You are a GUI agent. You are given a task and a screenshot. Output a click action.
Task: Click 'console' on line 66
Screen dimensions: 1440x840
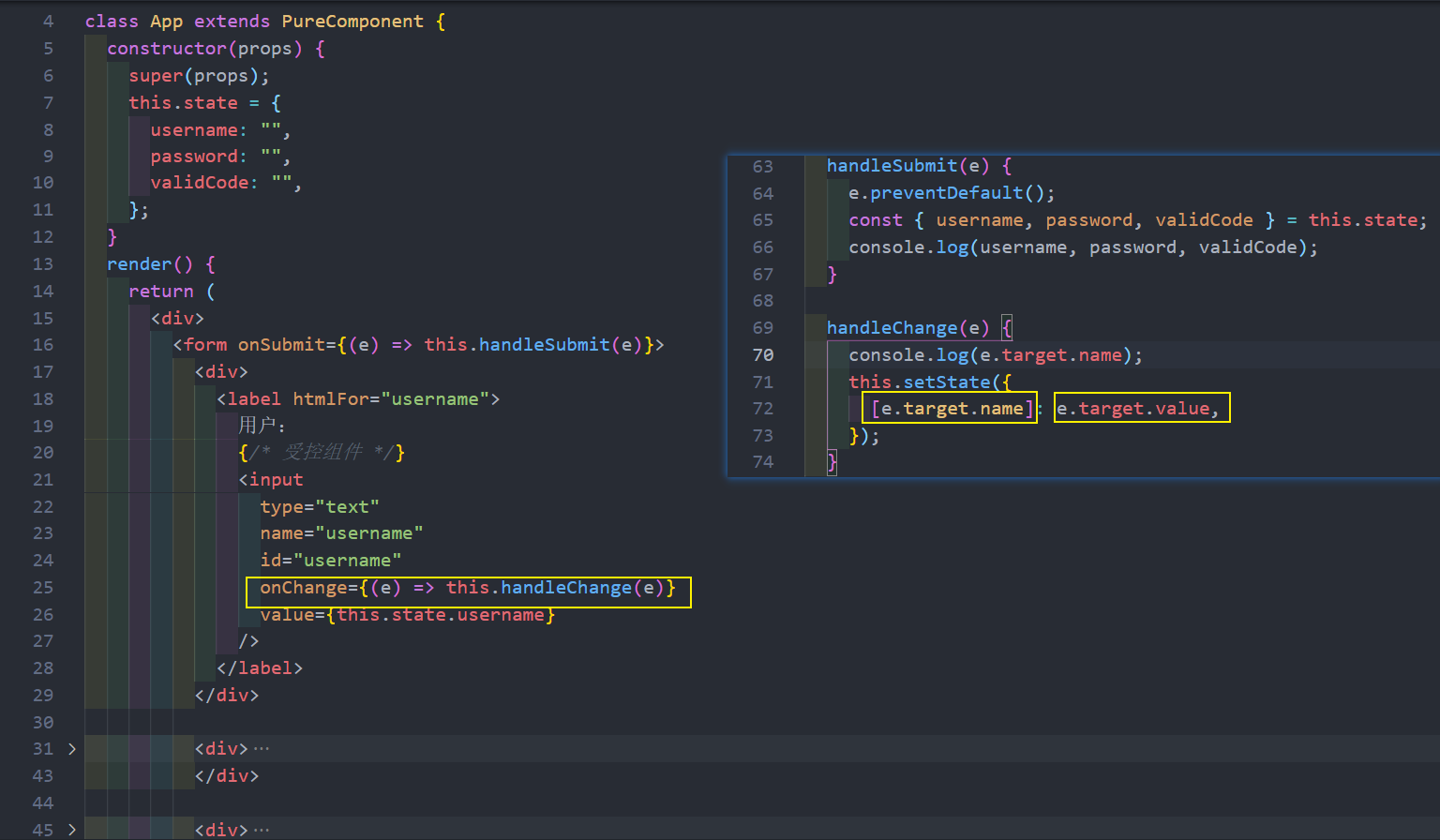coord(887,247)
